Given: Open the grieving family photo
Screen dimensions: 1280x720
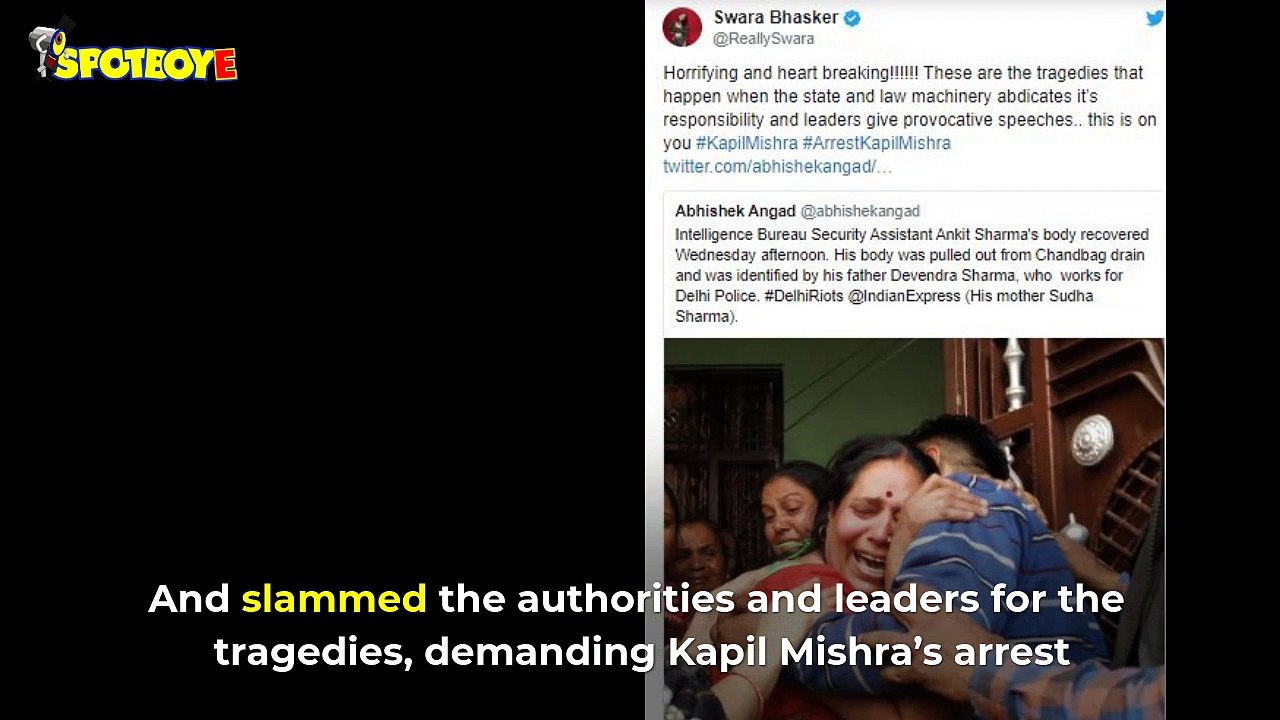Looking at the screenshot, I should (x=914, y=528).
